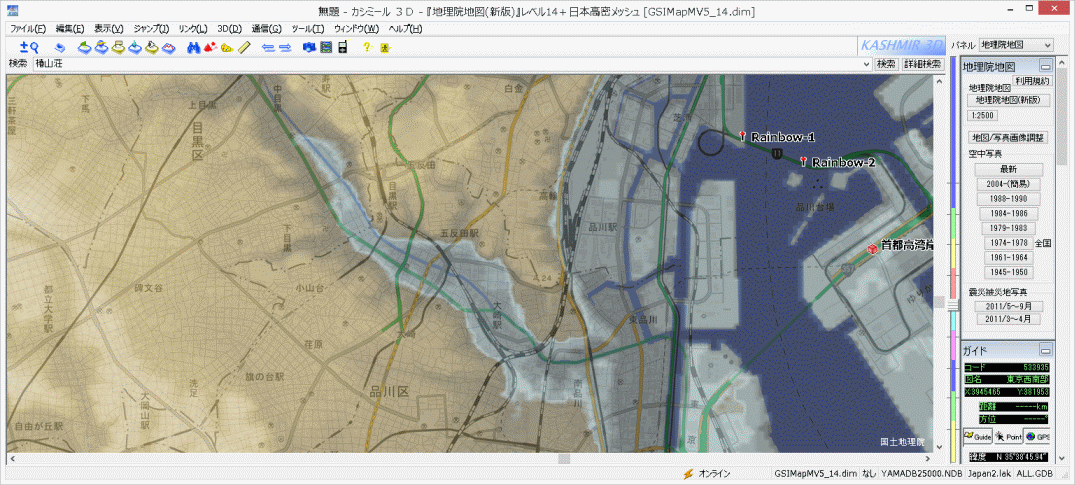
Task: Click the forward arrow navigation icon
Action: pos(285,46)
